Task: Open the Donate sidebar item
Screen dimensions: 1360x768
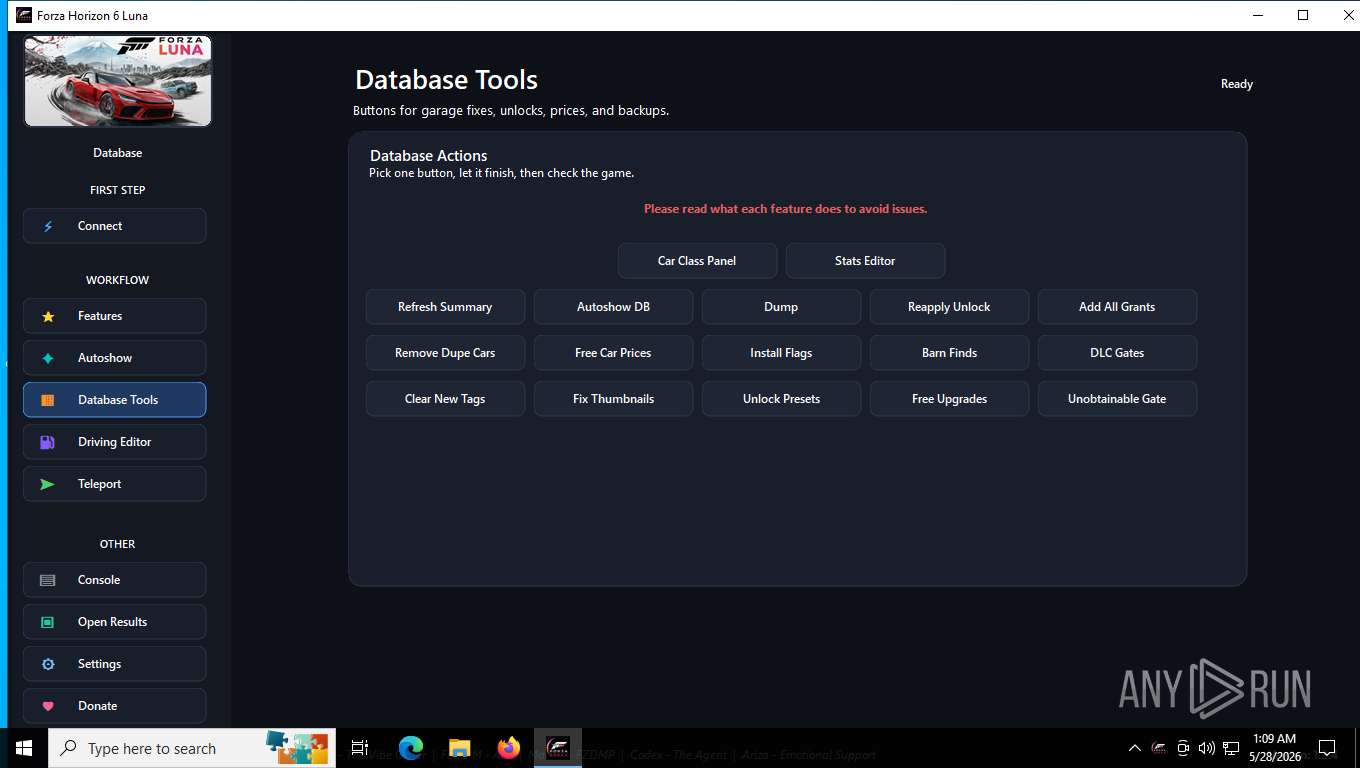Action: pos(115,706)
